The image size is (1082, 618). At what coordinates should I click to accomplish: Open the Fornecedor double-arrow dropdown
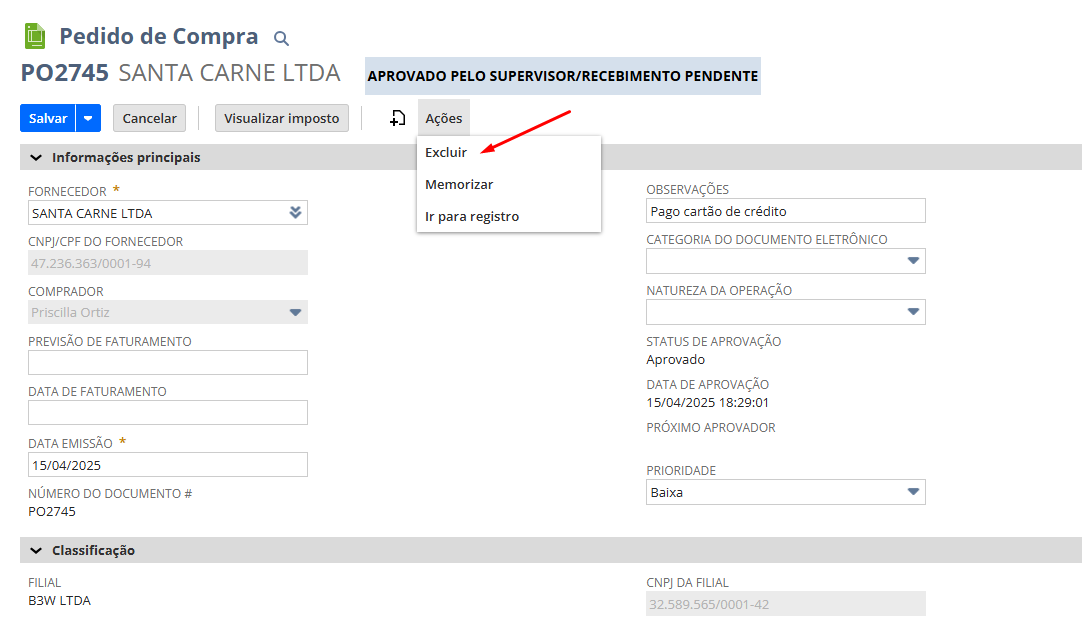coord(295,212)
